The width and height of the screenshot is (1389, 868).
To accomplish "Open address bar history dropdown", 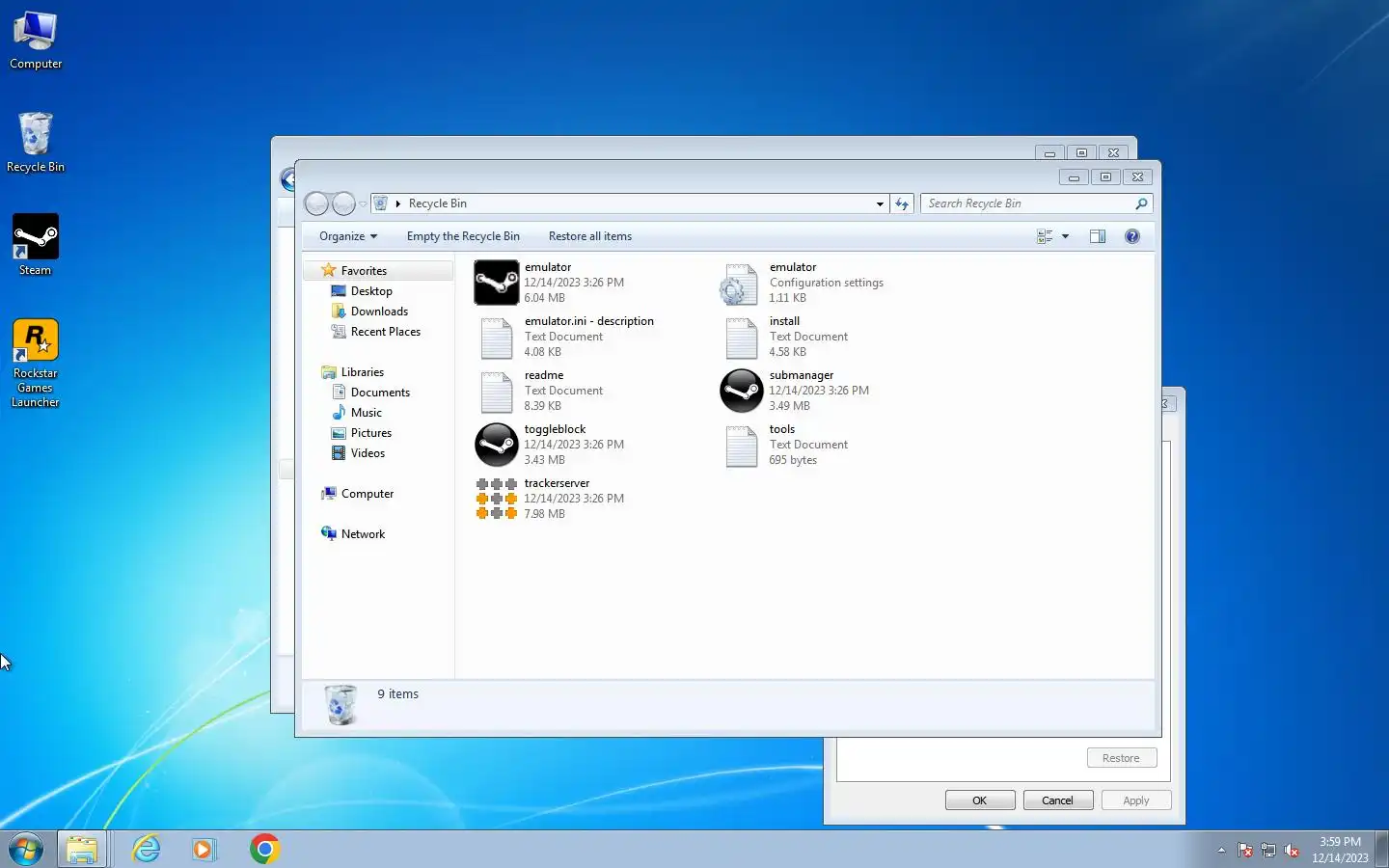I will 880,203.
